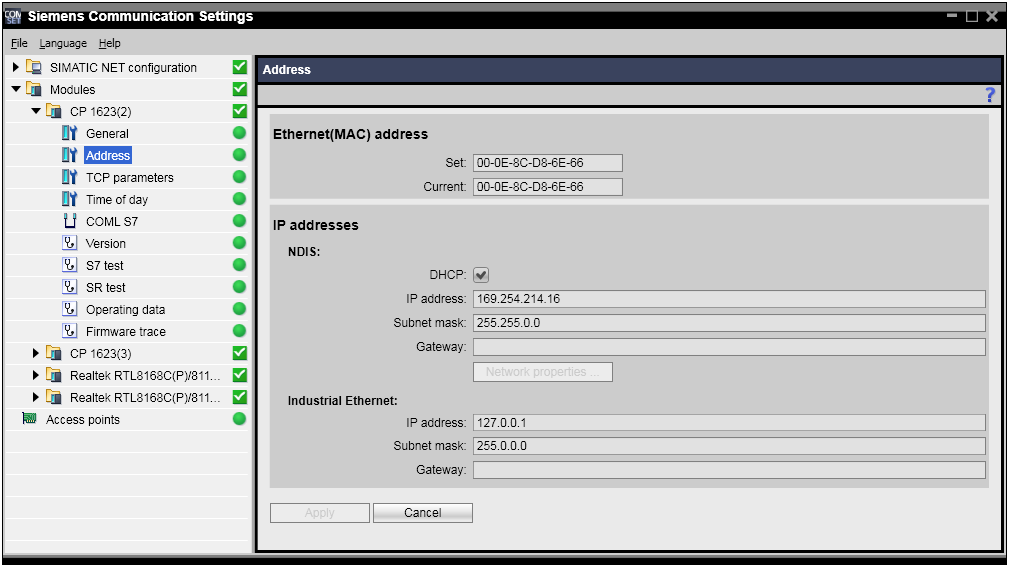Click the COML S7 connector icon
Image resolution: width=1009 pixels, height=567 pixels.
pos(69,221)
